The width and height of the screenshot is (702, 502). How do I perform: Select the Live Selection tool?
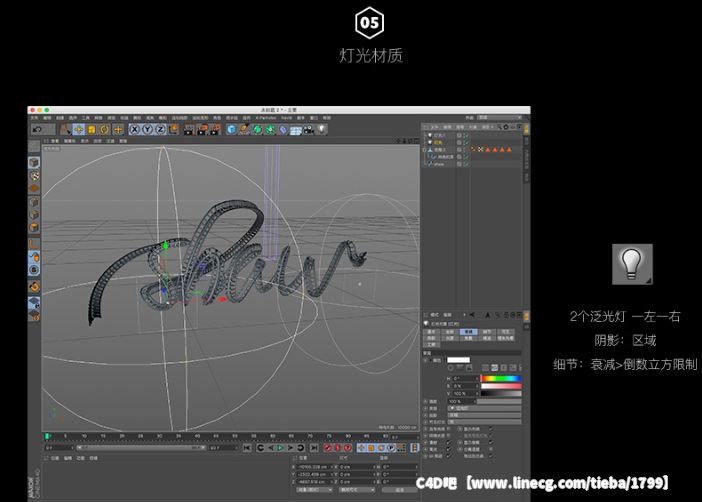click(65, 129)
